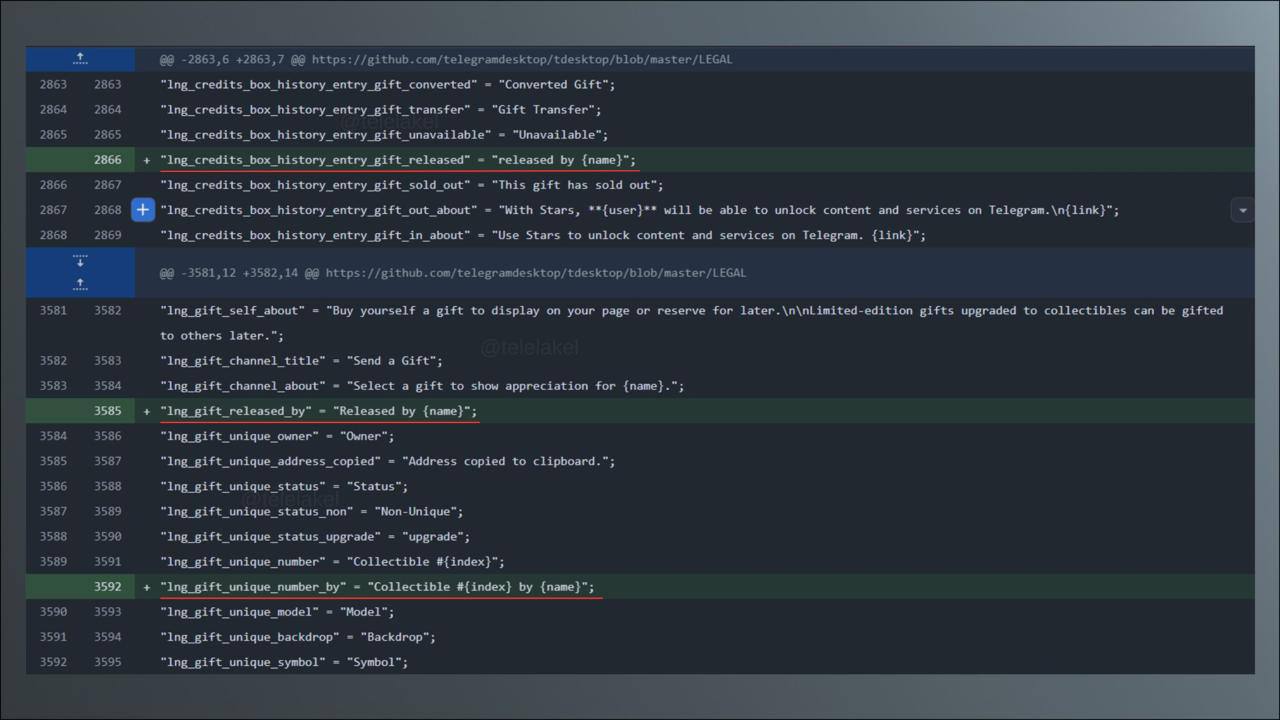Click old line number 3581
This screenshot has height=720, width=1280.
coord(54,311)
